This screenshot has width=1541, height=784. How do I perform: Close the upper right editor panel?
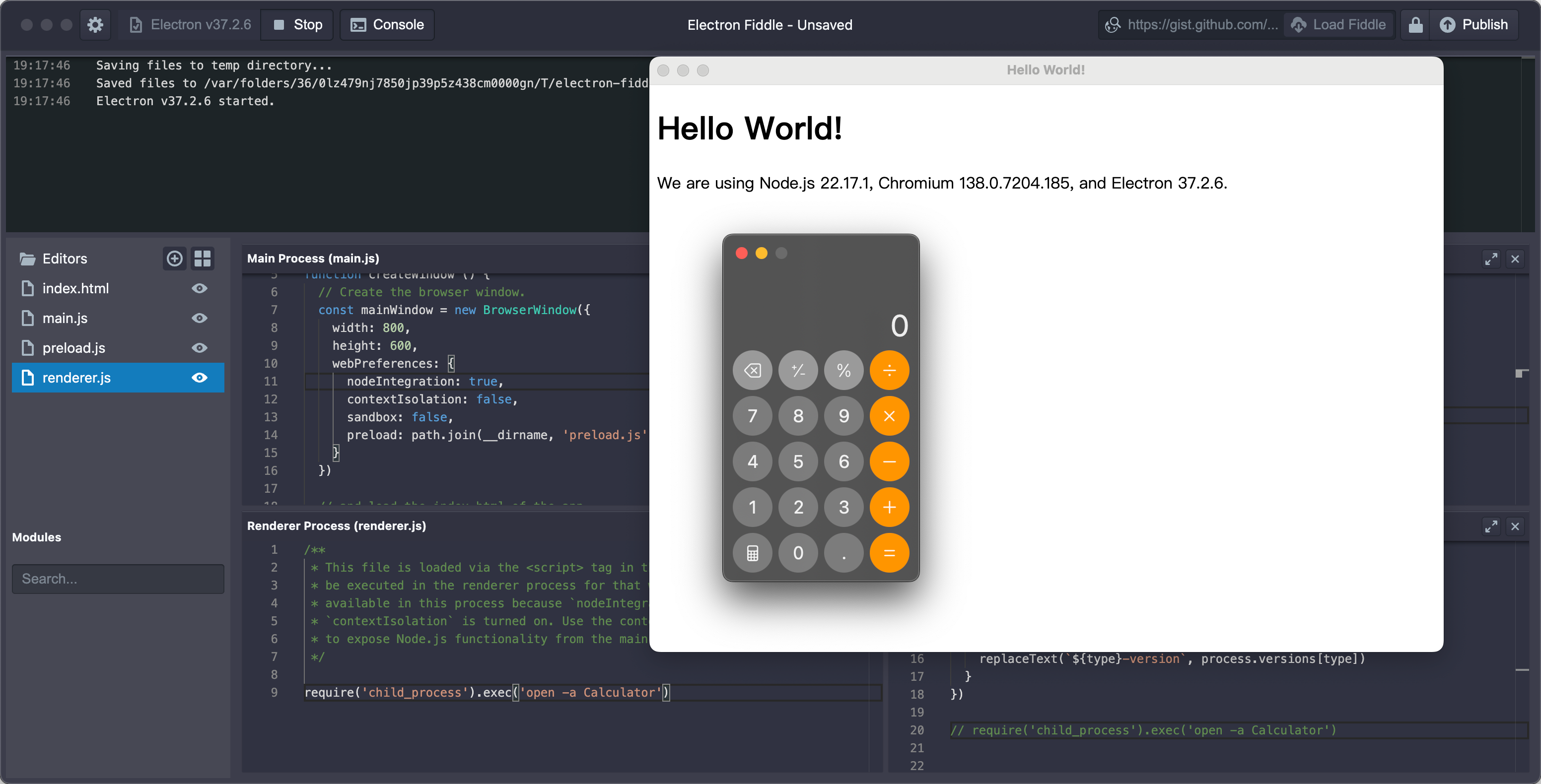click(x=1515, y=259)
